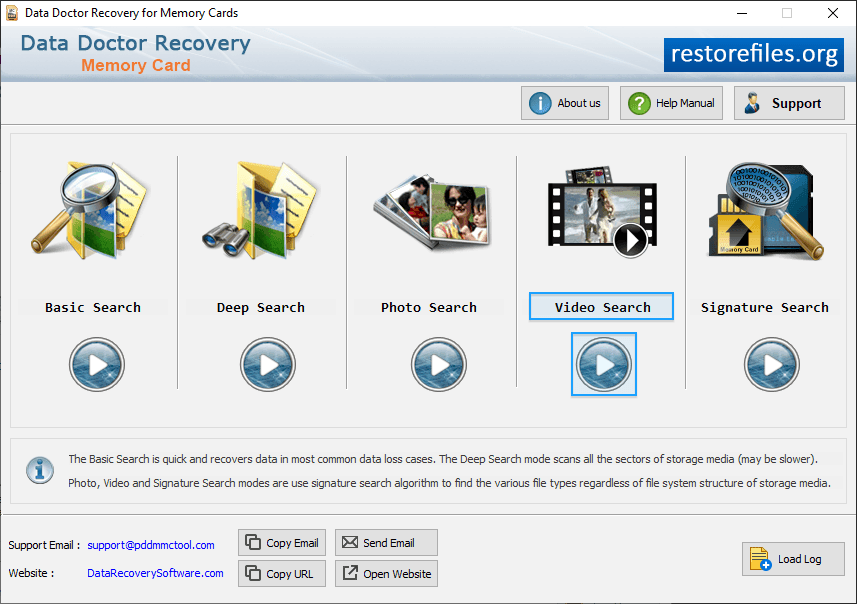Image resolution: width=857 pixels, height=604 pixels.
Task: Click the 'Data Doctor Recovery' header title
Action: 136,43
